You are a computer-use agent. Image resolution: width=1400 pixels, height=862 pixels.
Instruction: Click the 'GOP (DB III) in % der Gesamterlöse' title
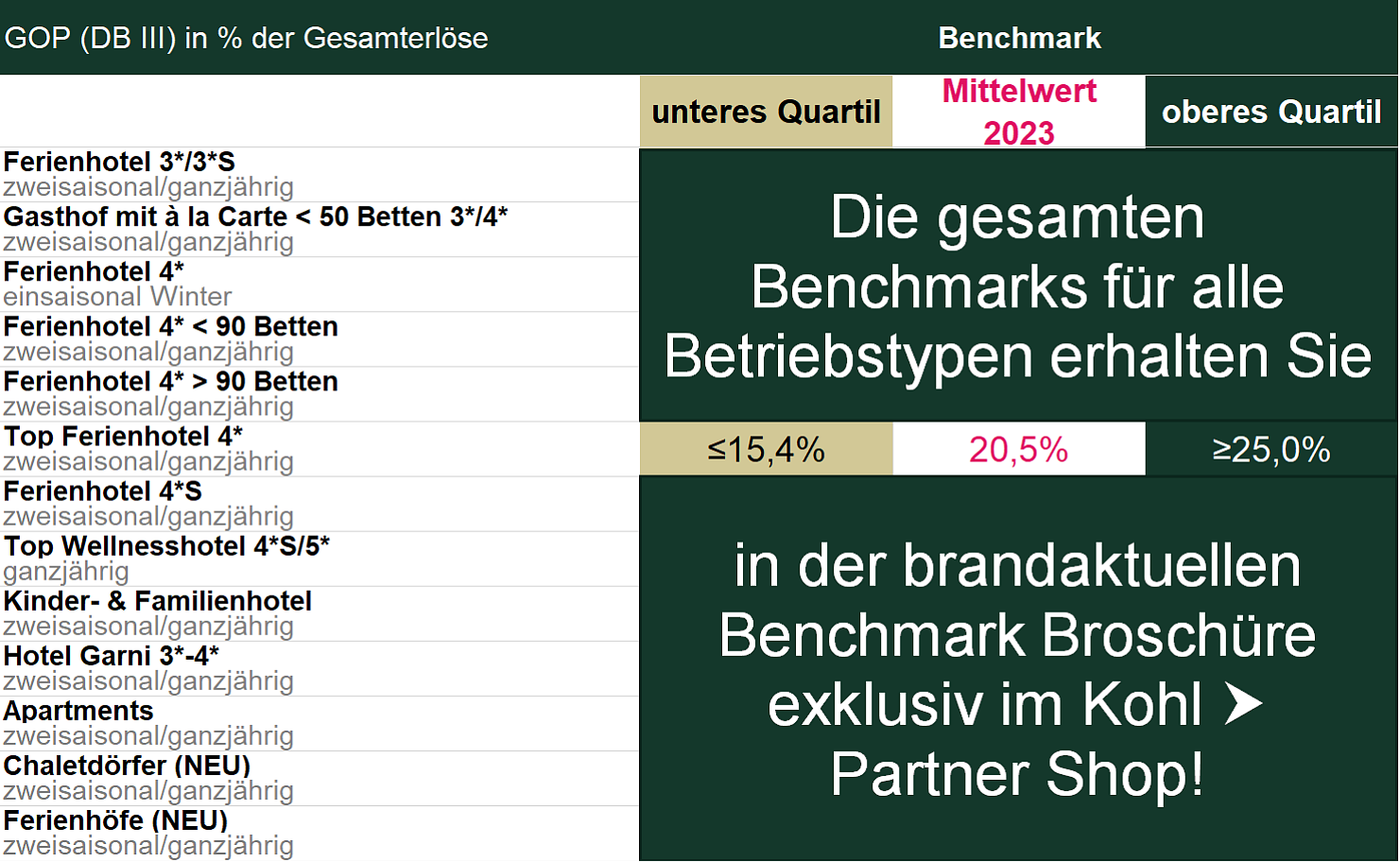(247, 39)
